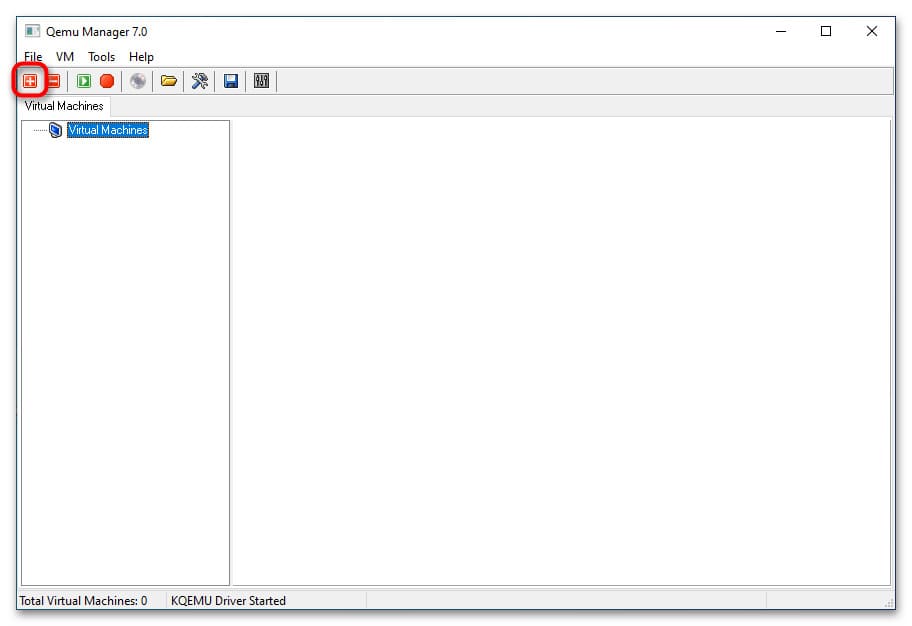The width and height of the screenshot is (912, 626).
Task: Open the Tools menu
Action: coord(101,57)
